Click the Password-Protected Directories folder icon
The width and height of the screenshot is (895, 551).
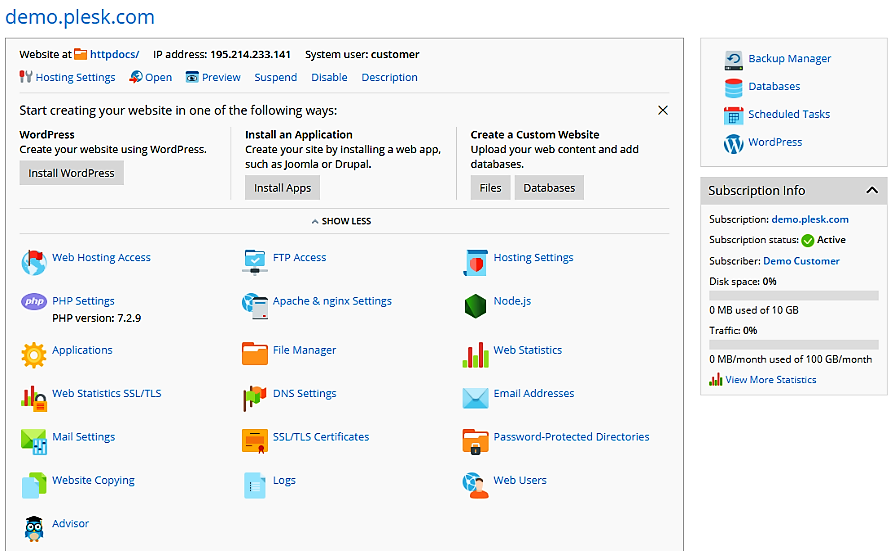click(x=475, y=442)
